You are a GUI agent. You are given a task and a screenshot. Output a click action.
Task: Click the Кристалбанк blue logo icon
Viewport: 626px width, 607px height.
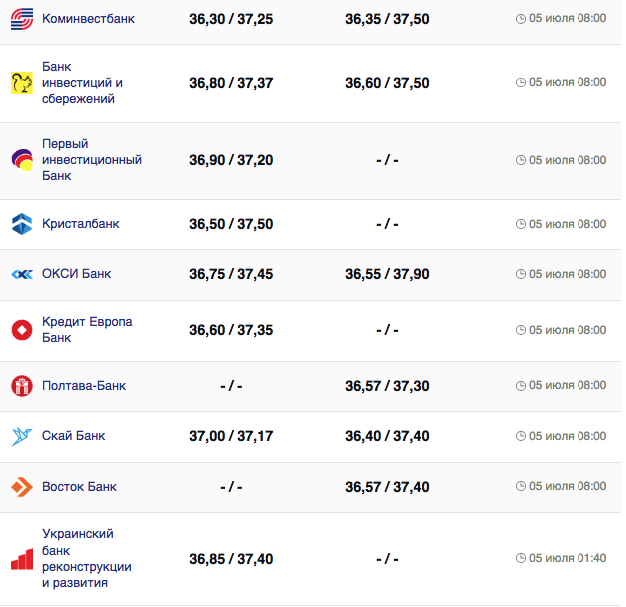(22, 224)
